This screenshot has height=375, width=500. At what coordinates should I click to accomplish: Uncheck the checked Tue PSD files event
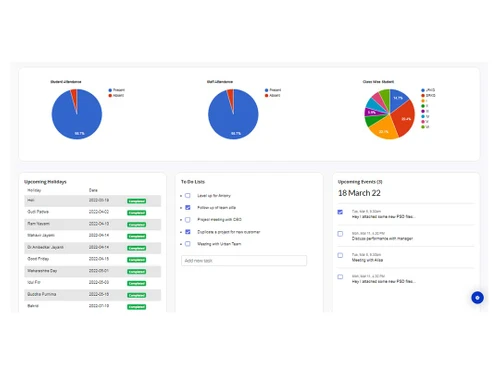point(340,212)
